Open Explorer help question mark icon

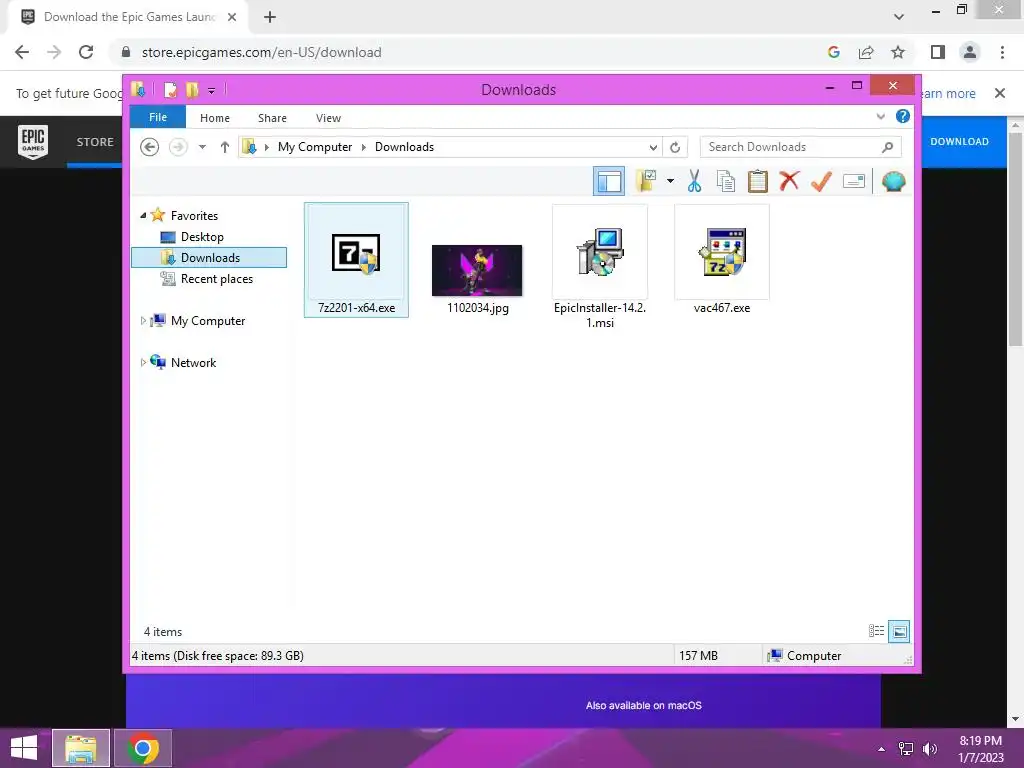click(903, 116)
